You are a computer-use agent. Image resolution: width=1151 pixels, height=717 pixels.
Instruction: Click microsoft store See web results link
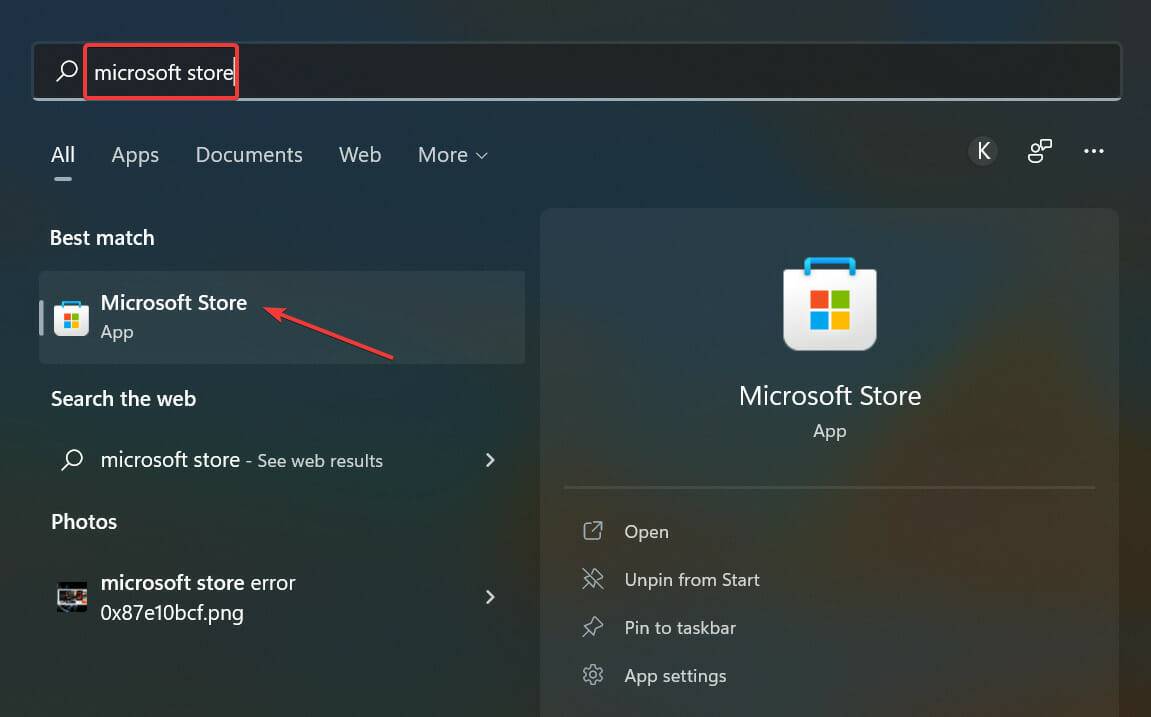tap(241, 460)
